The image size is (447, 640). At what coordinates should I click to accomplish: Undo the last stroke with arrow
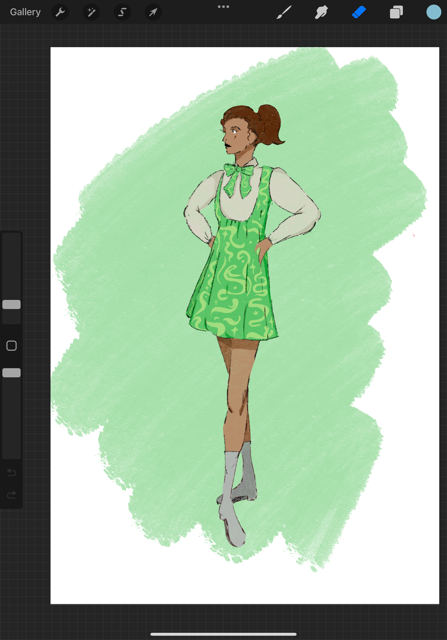click(x=11, y=473)
